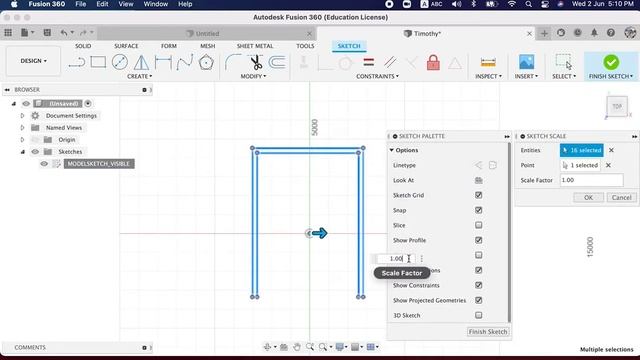Expand the Named Views node
Screen dimensions: 640x360
tap(22, 128)
